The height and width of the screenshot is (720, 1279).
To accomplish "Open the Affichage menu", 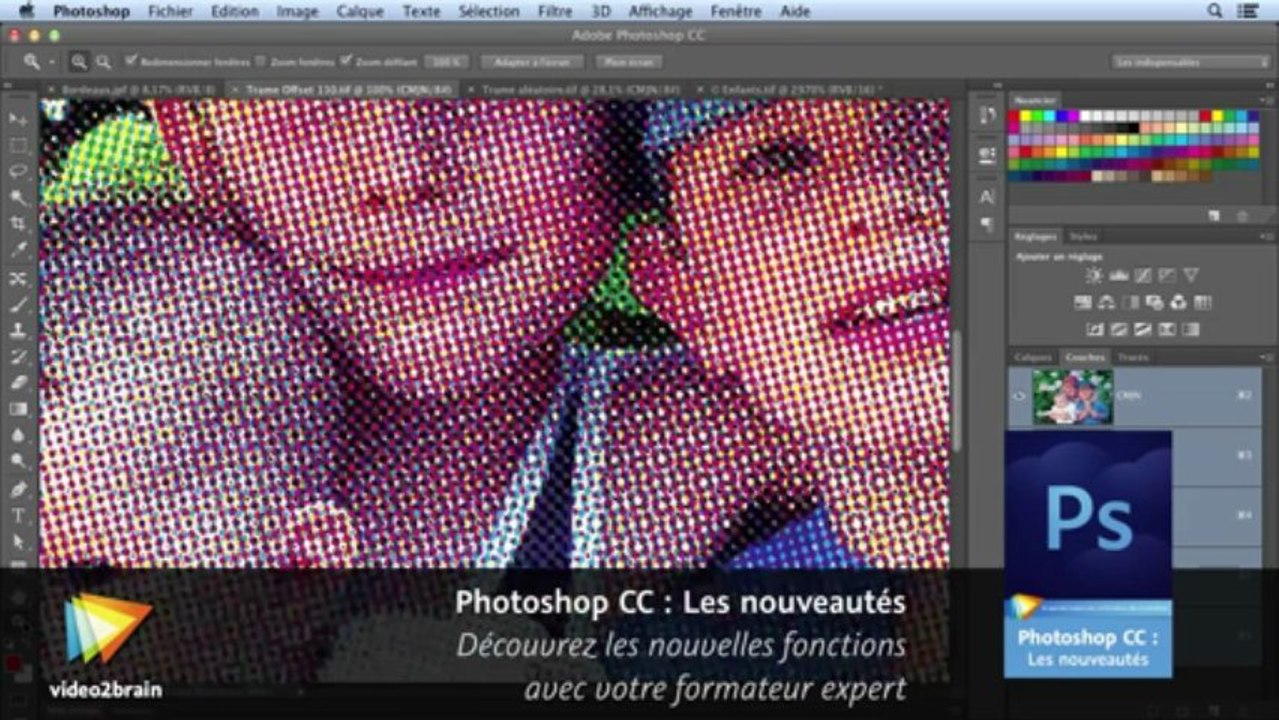I will click(x=660, y=11).
